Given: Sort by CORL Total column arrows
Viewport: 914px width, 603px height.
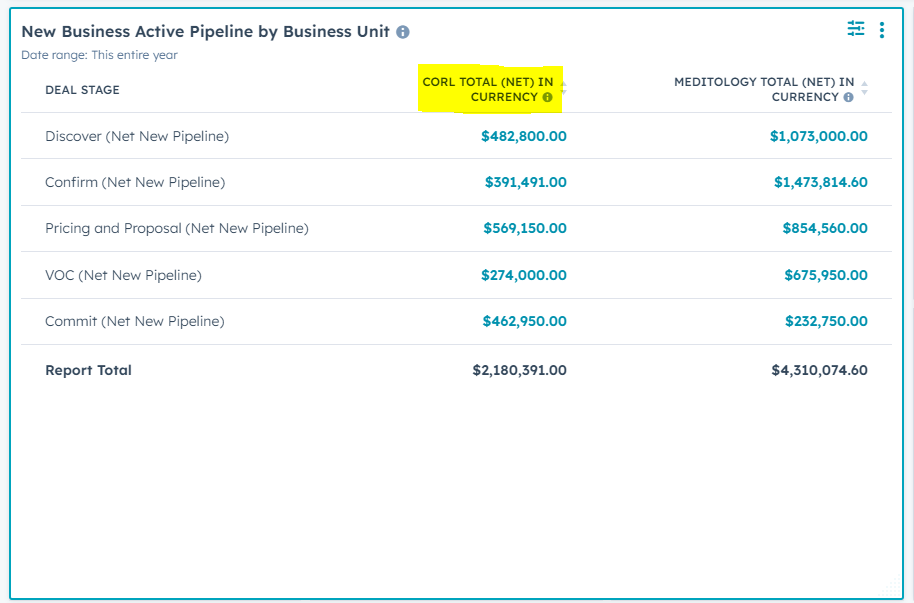Looking at the screenshot, I should point(563,88).
